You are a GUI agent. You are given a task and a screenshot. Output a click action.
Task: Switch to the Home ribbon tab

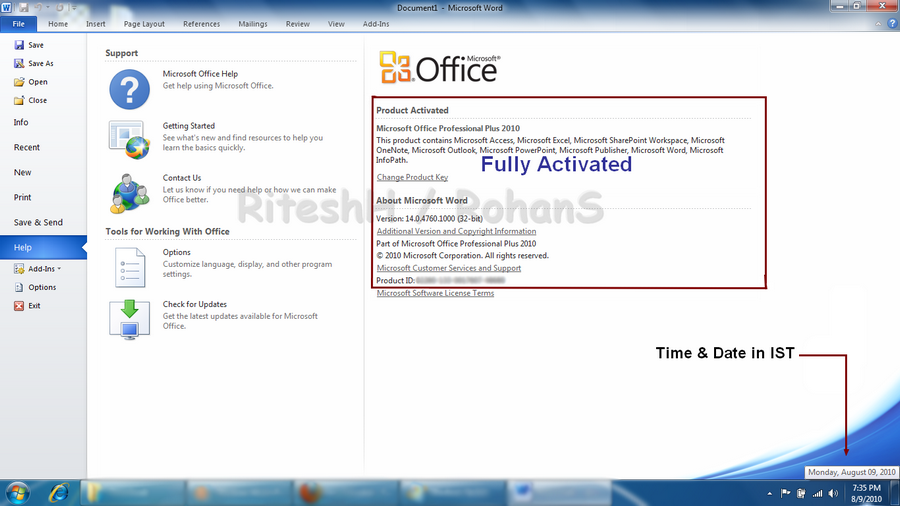58,24
